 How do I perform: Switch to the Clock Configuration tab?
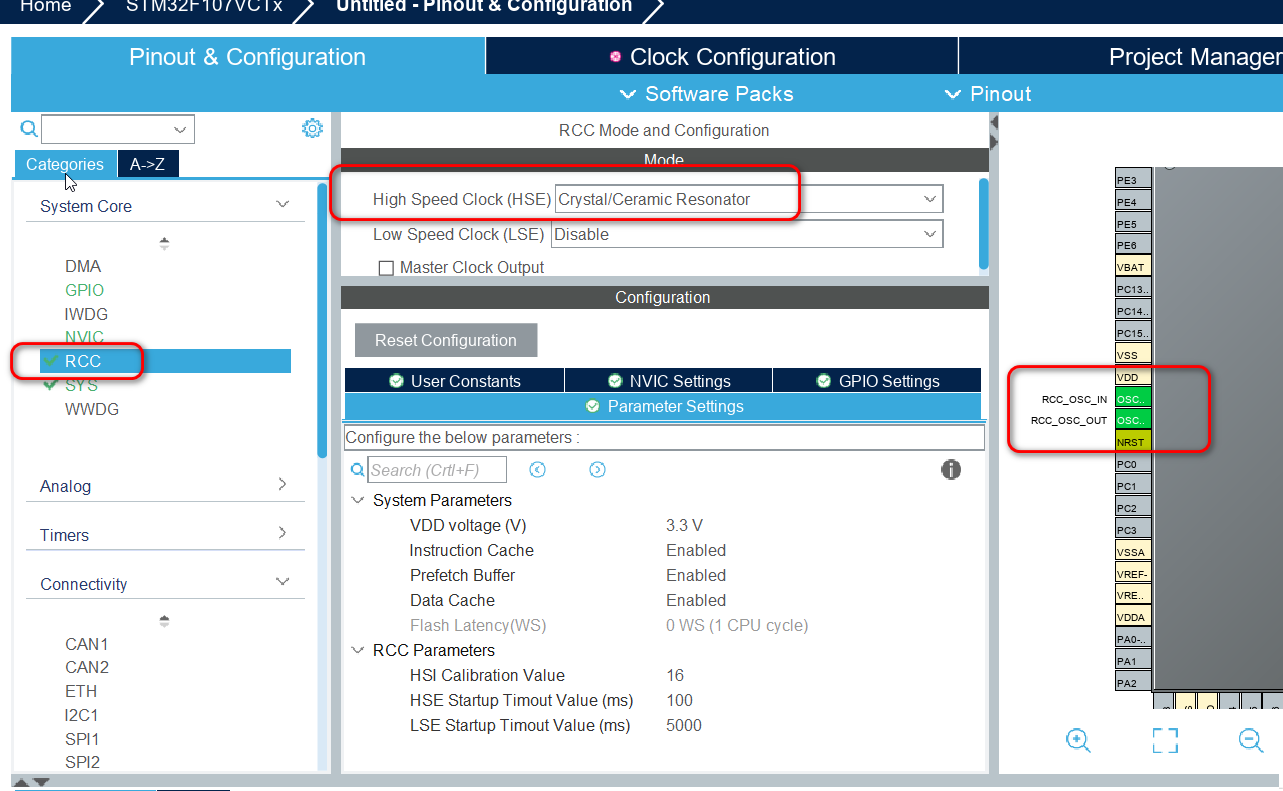point(722,57)
